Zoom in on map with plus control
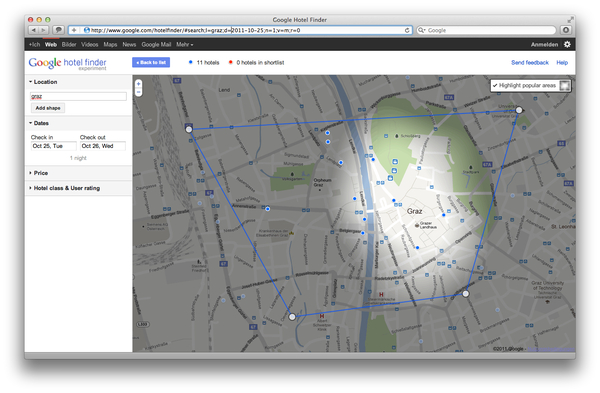 pyautogui.click(x=139, y=83)
